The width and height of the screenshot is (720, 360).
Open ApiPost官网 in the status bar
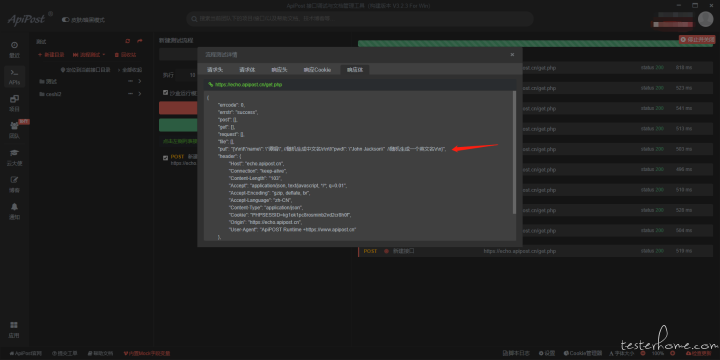click(x=25, y=354)
